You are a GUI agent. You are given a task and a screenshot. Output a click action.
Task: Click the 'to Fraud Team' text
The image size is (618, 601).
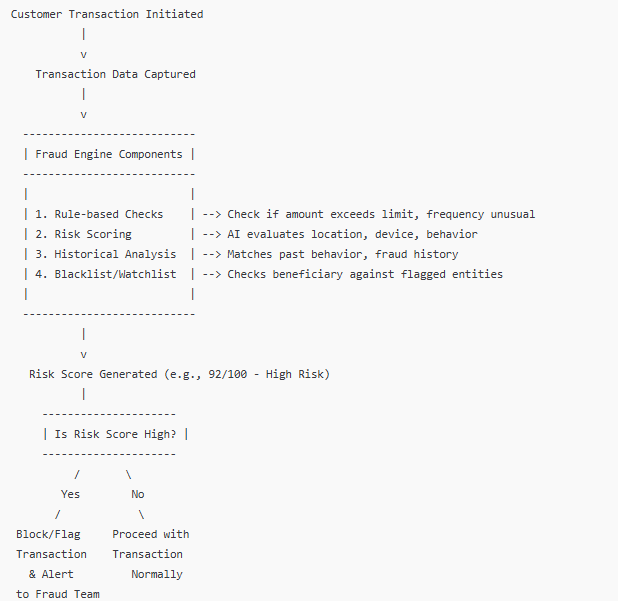(x=58, y=594)
